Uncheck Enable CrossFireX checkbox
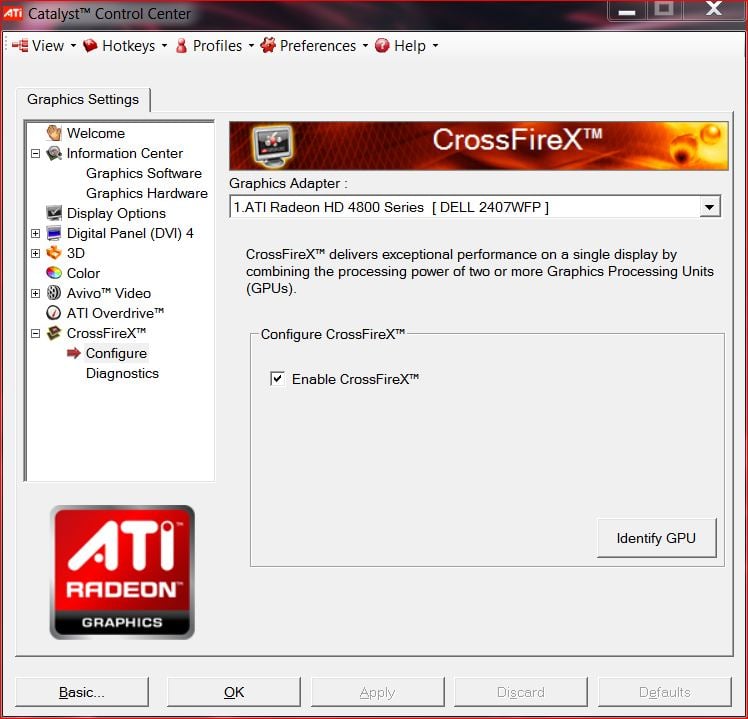This screenshot has width=748, height=719. point(277,379)
